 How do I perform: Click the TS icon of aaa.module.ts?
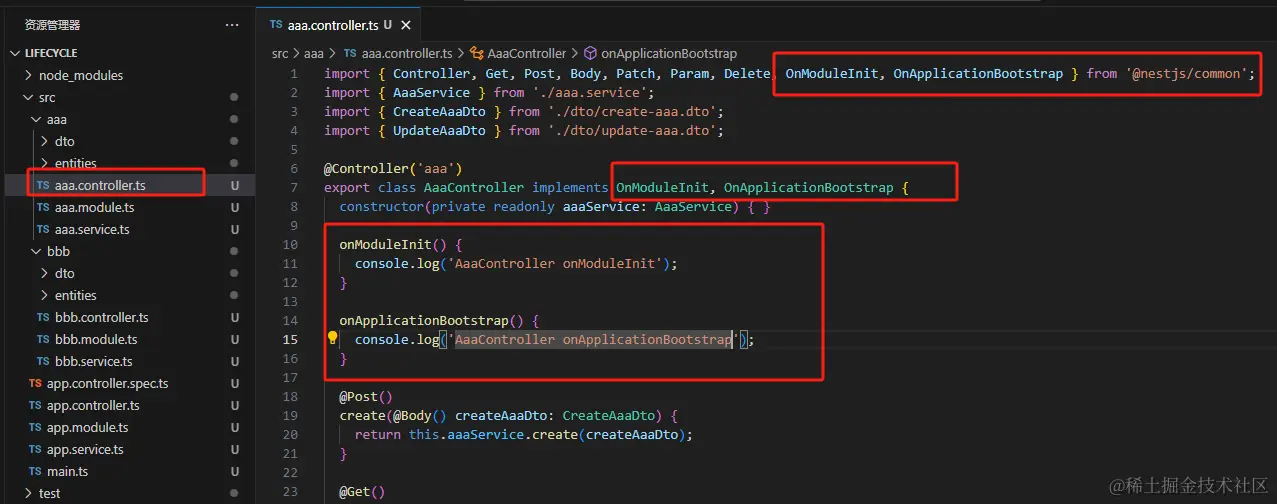[x=43, y=207]
